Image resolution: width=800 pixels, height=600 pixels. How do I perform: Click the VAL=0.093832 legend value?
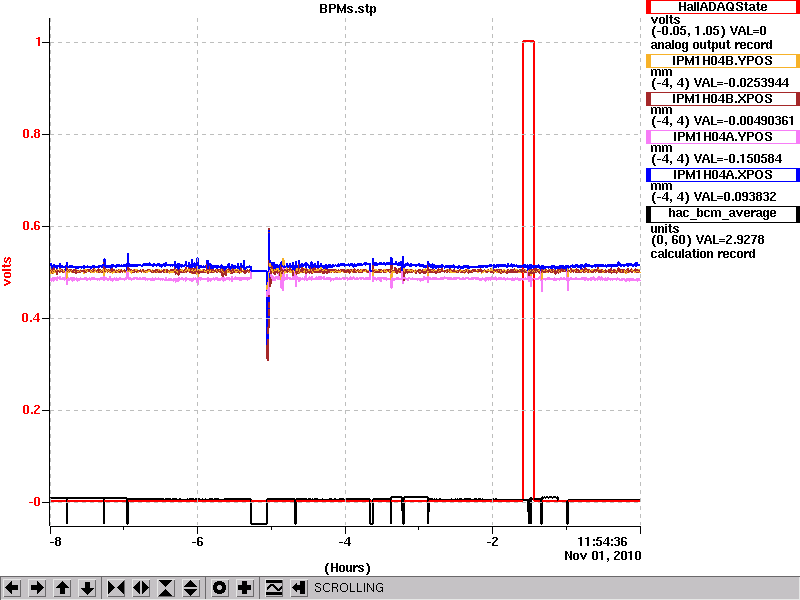coord(735,197)
